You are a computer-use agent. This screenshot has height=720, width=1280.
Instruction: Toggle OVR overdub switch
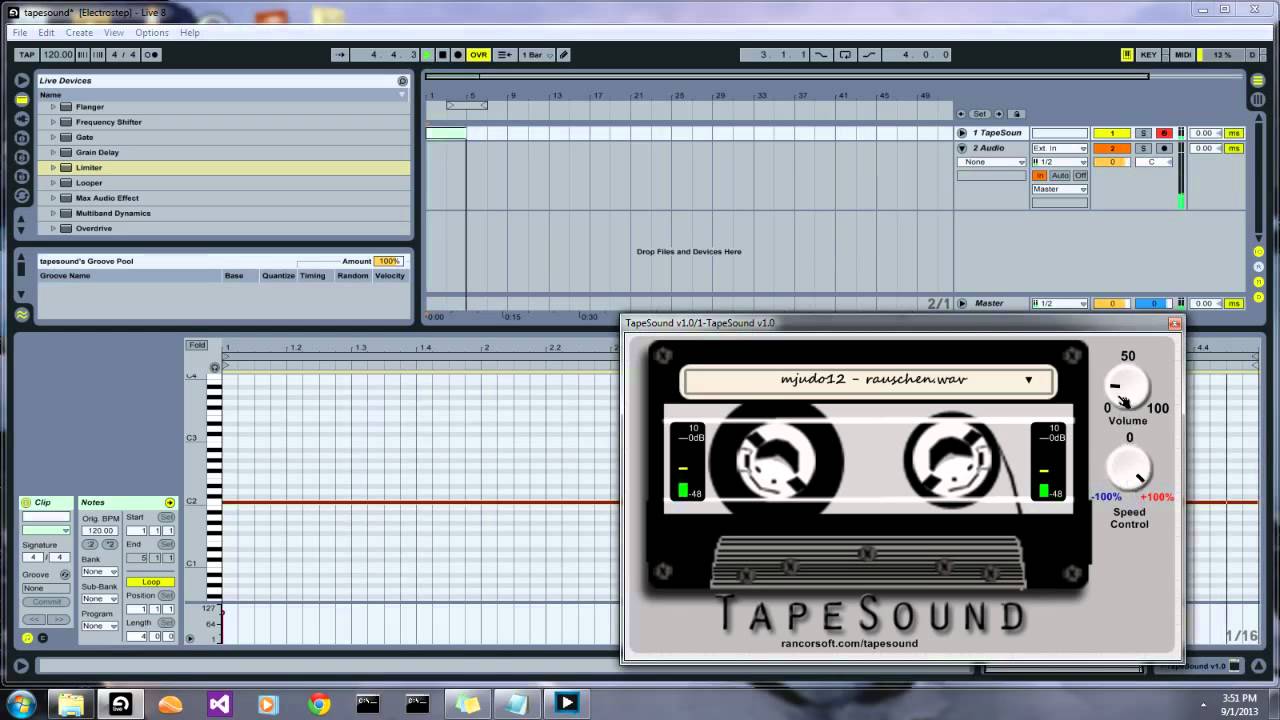(479, 55)
